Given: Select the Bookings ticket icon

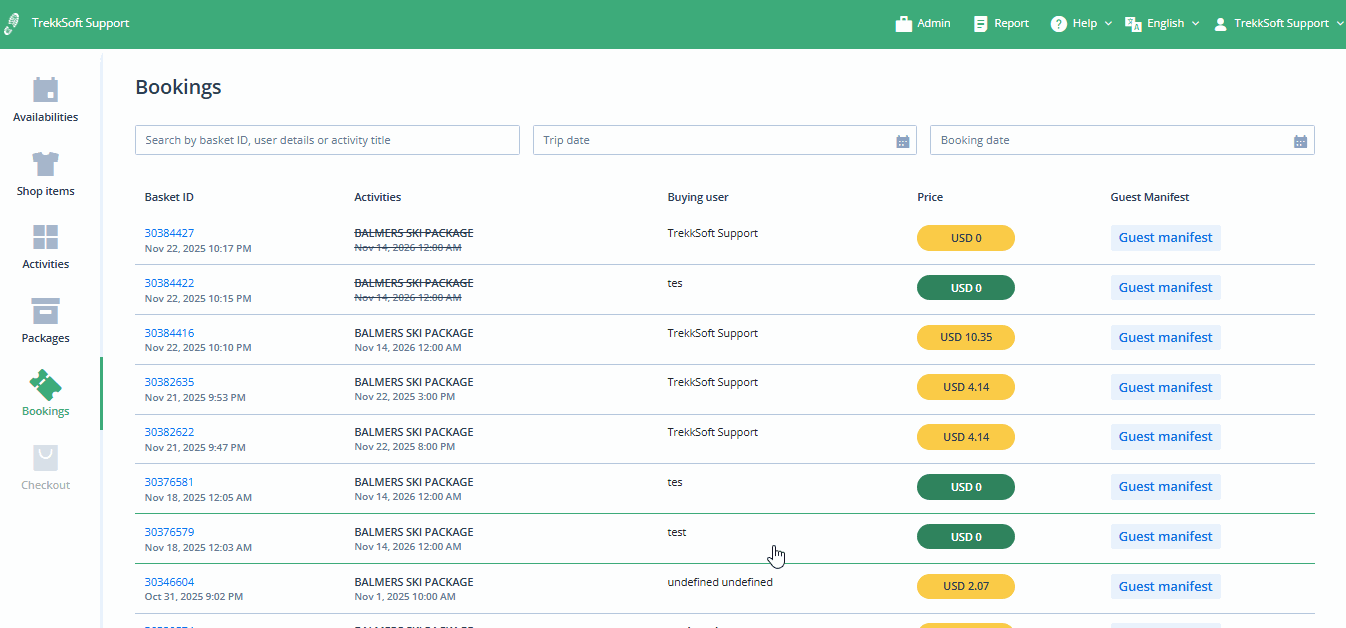Looking at the screenshot, I should point(46,384).
